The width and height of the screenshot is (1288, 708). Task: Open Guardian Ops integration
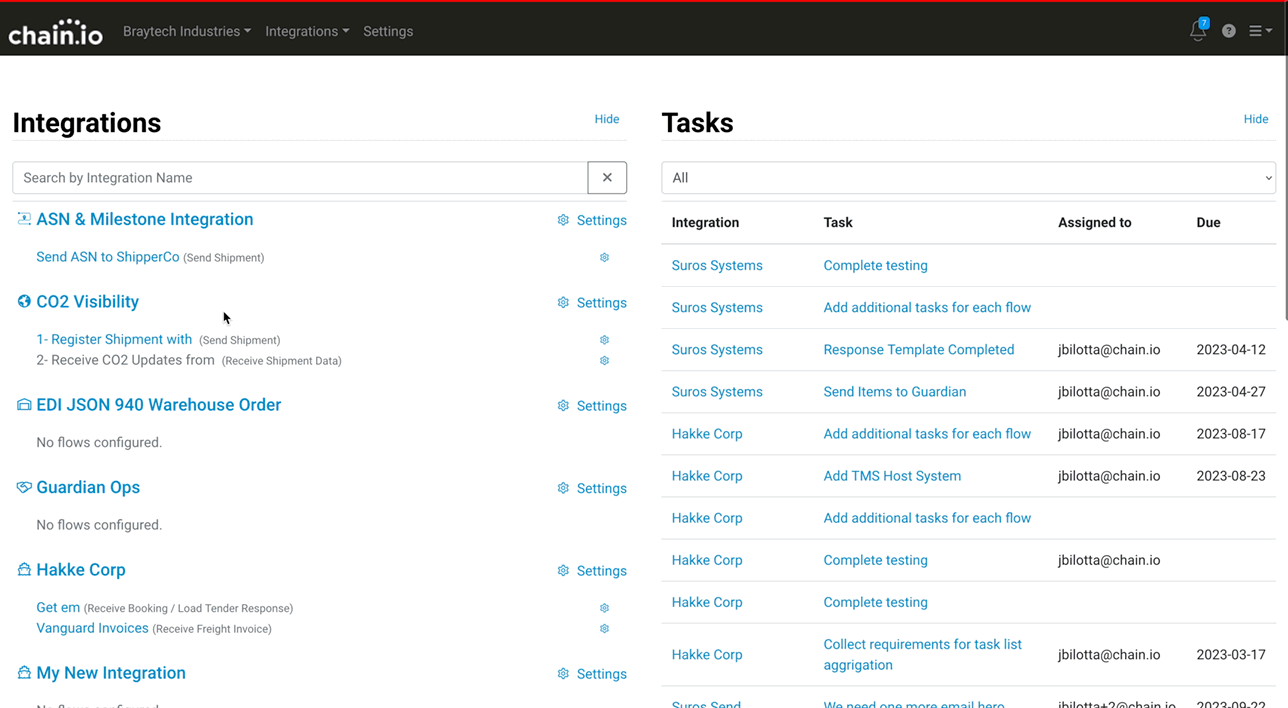tap(88, 487)
